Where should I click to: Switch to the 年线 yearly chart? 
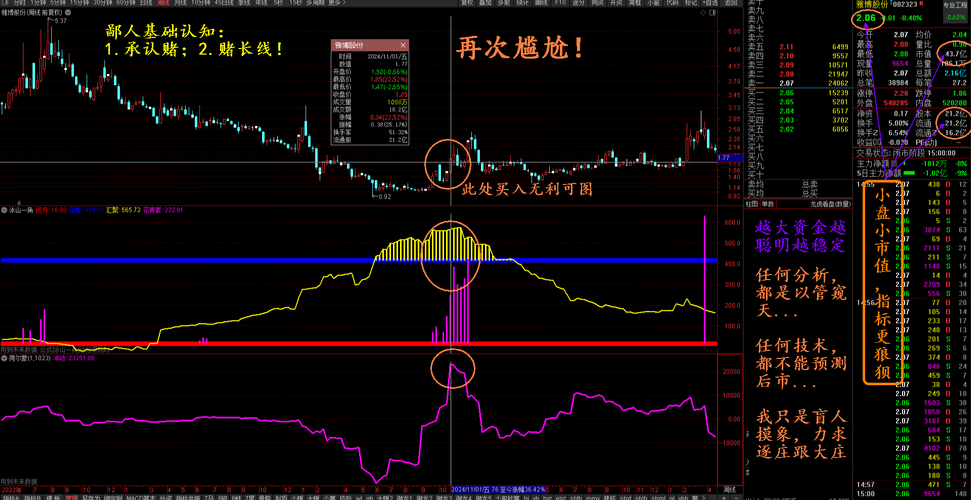click(262, 3)
